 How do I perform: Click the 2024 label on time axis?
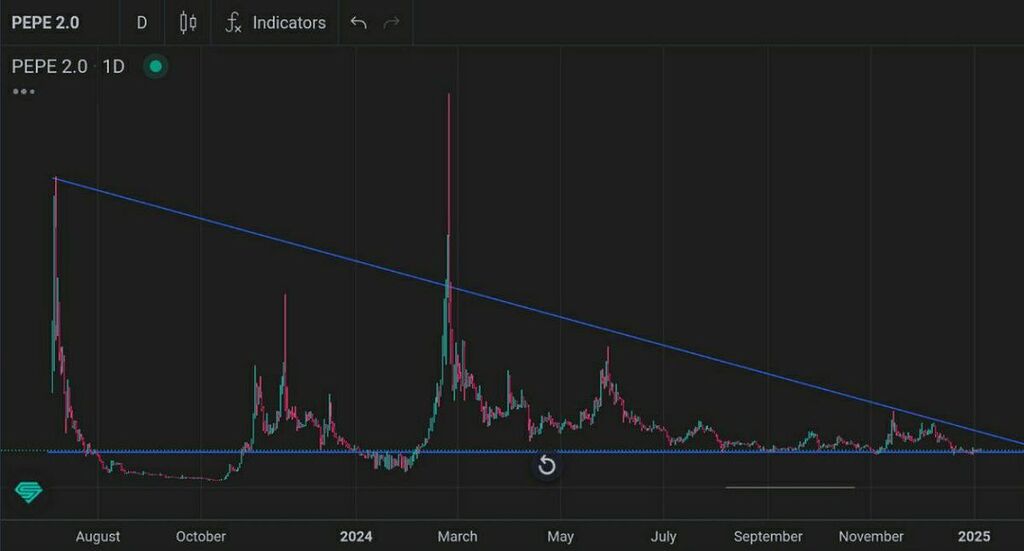coord(356,536)
